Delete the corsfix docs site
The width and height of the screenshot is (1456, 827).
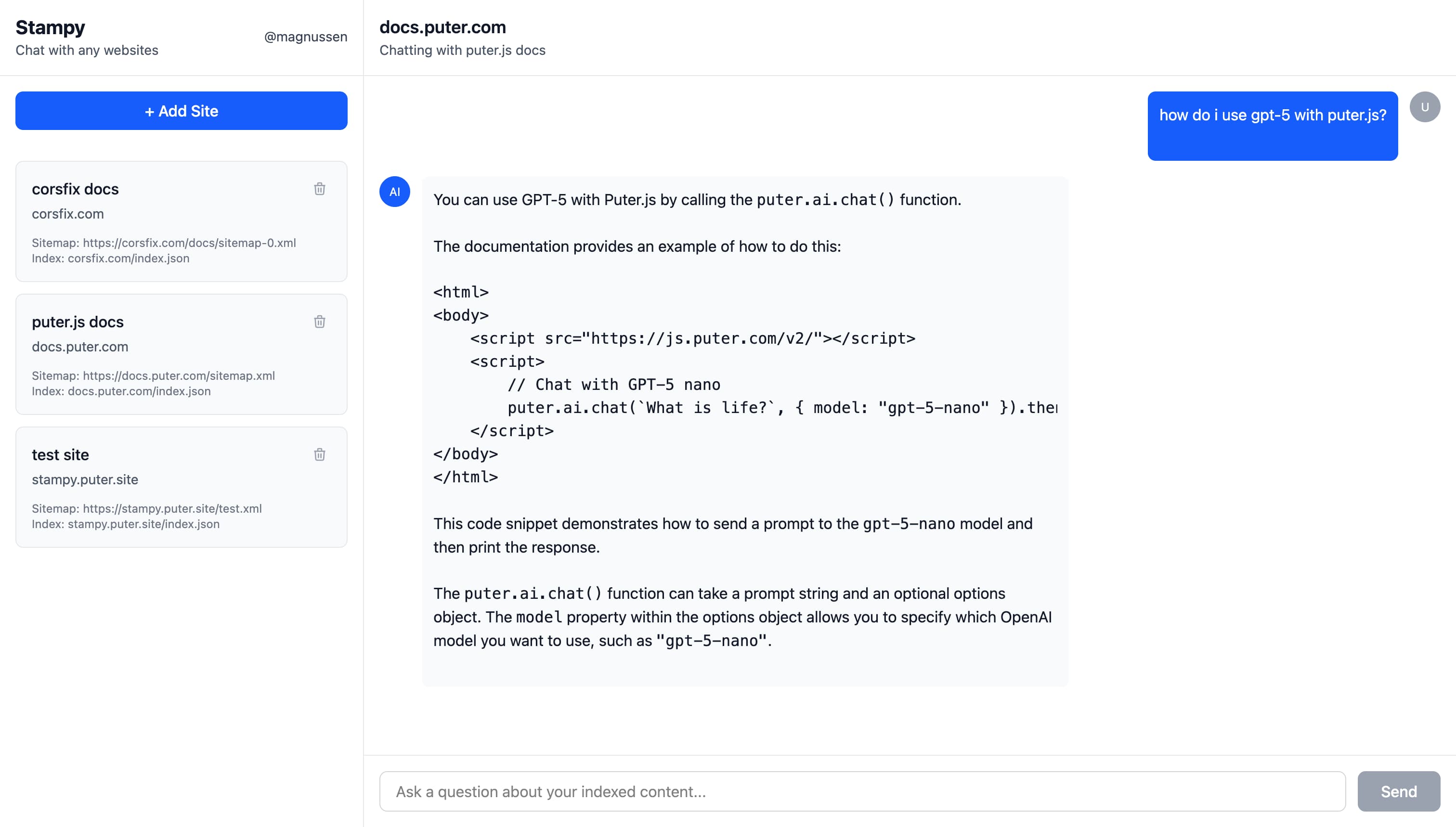[319, 189]
